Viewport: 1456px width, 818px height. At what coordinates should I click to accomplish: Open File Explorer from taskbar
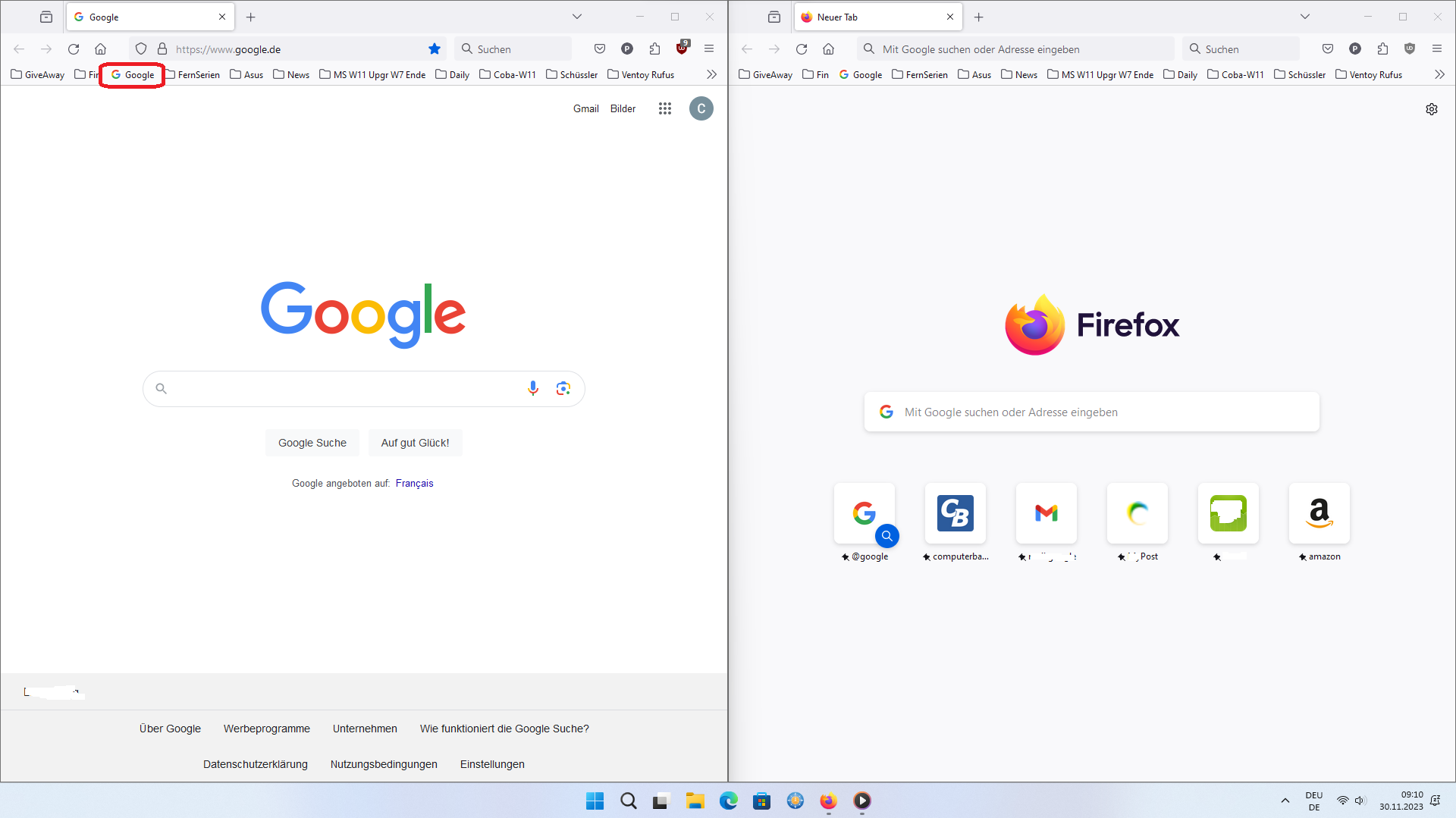(695, 801)
